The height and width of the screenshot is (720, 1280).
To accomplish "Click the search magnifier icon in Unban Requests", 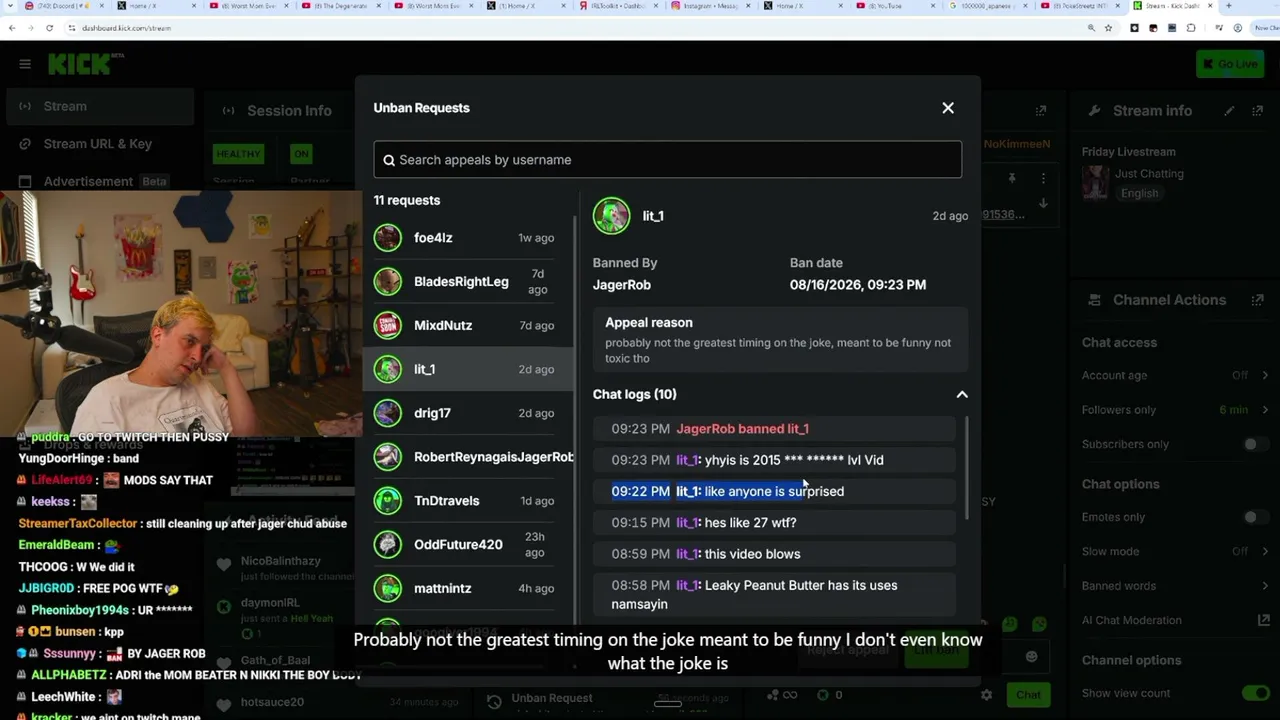I will click(389, 160).
